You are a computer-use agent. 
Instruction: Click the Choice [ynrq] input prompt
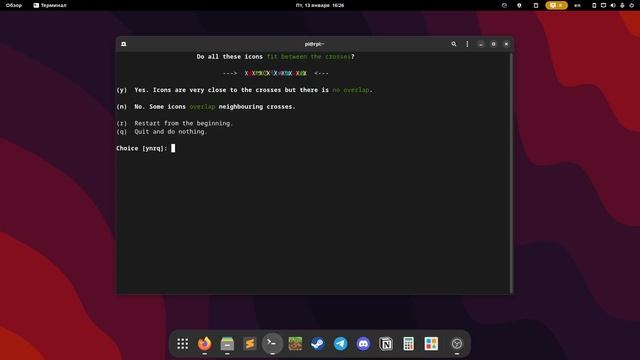tap(146, 148)
